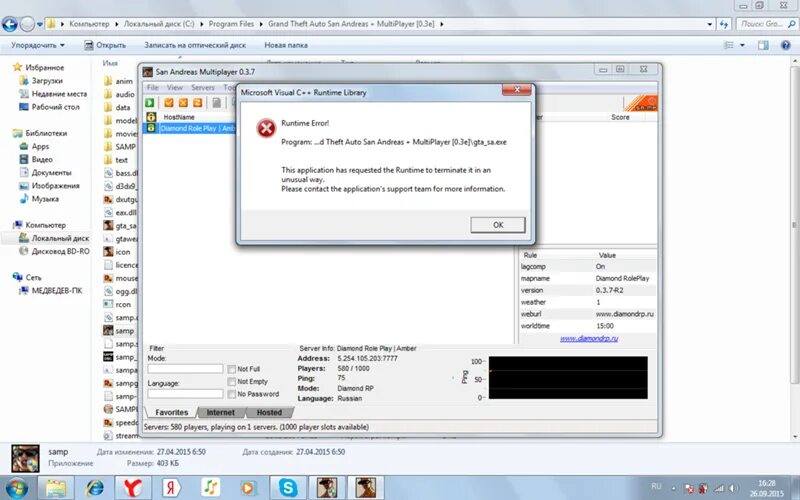The height and width of the screenshot is (500, 800).
Task: Open the Servers menu in SA-MP
Action: pyautogui.click(x=203, y=88)
